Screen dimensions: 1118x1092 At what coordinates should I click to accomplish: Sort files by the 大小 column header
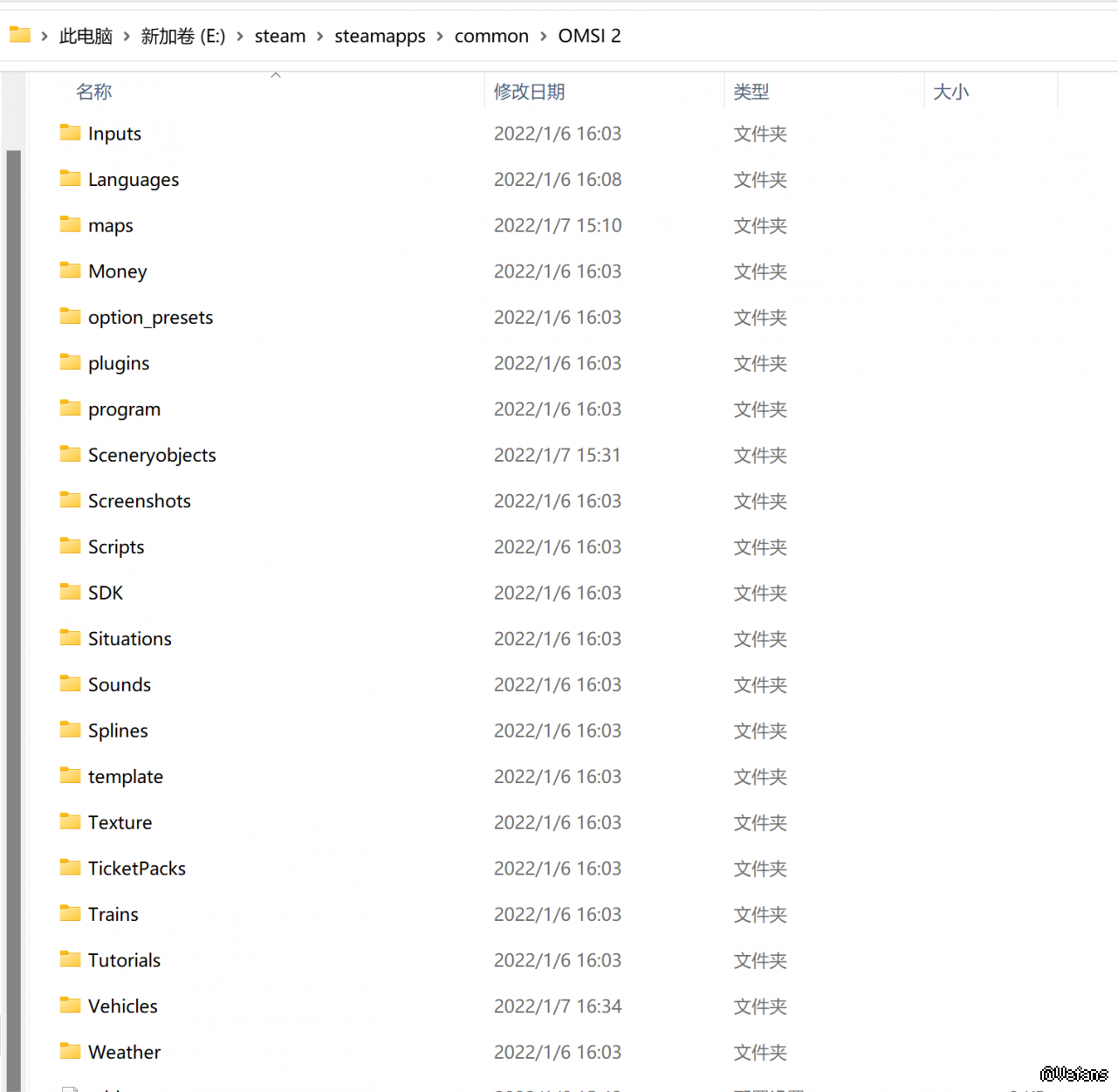[x=950, y=92]
